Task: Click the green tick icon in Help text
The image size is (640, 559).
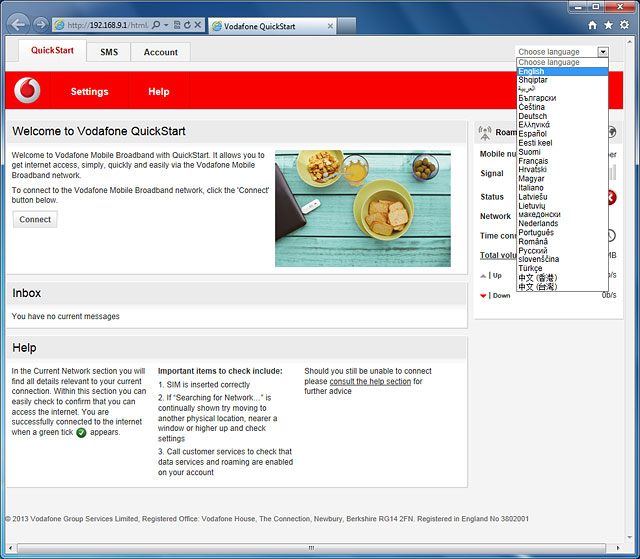Action: 82,433
